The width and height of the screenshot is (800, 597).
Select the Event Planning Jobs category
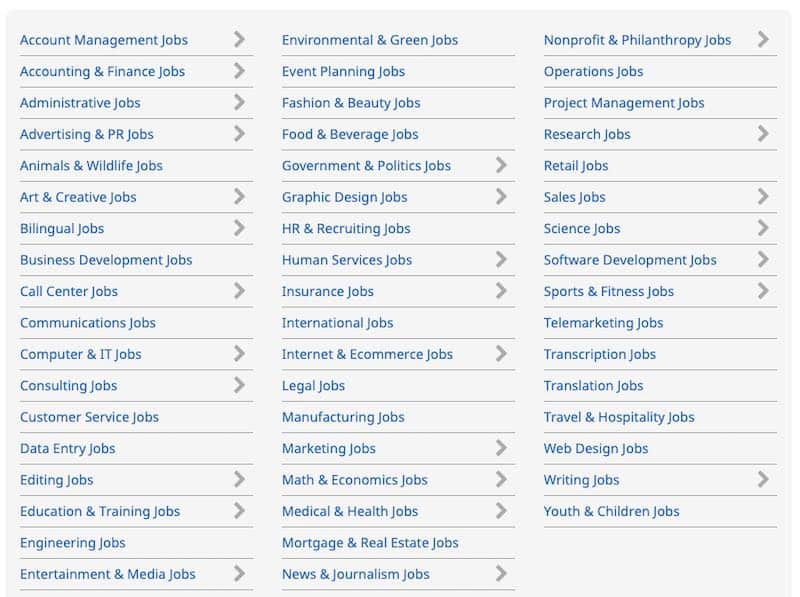[x=342, y=71]
